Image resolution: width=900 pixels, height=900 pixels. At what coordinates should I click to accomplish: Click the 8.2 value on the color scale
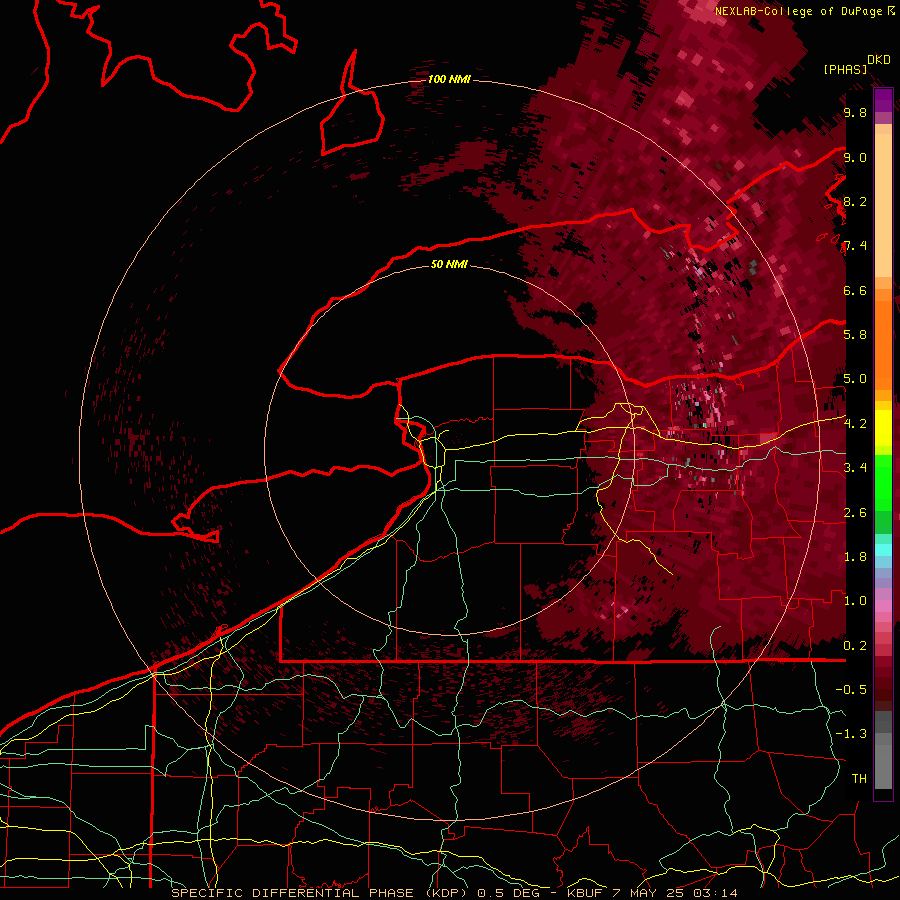click(x=855, y=201)
